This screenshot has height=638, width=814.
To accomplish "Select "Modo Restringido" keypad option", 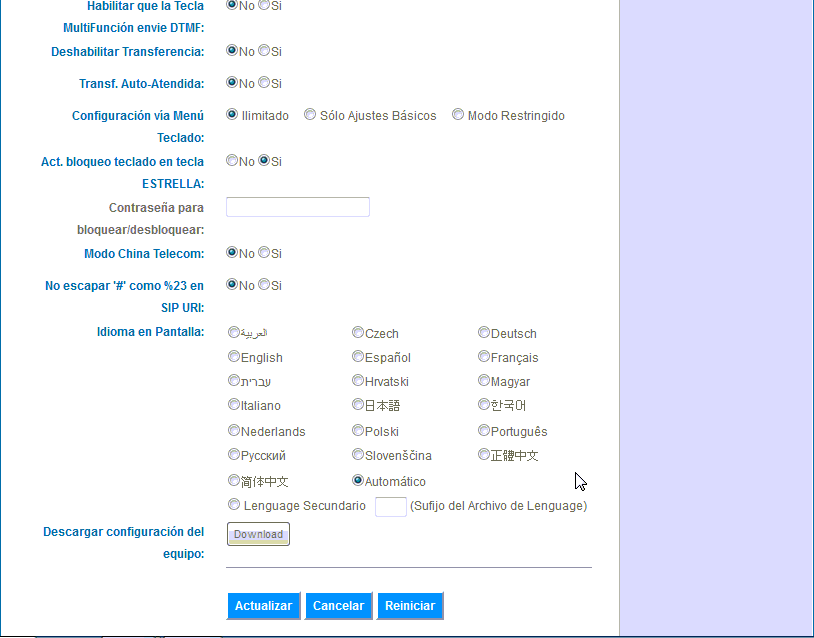I will [x=457, y=114].
